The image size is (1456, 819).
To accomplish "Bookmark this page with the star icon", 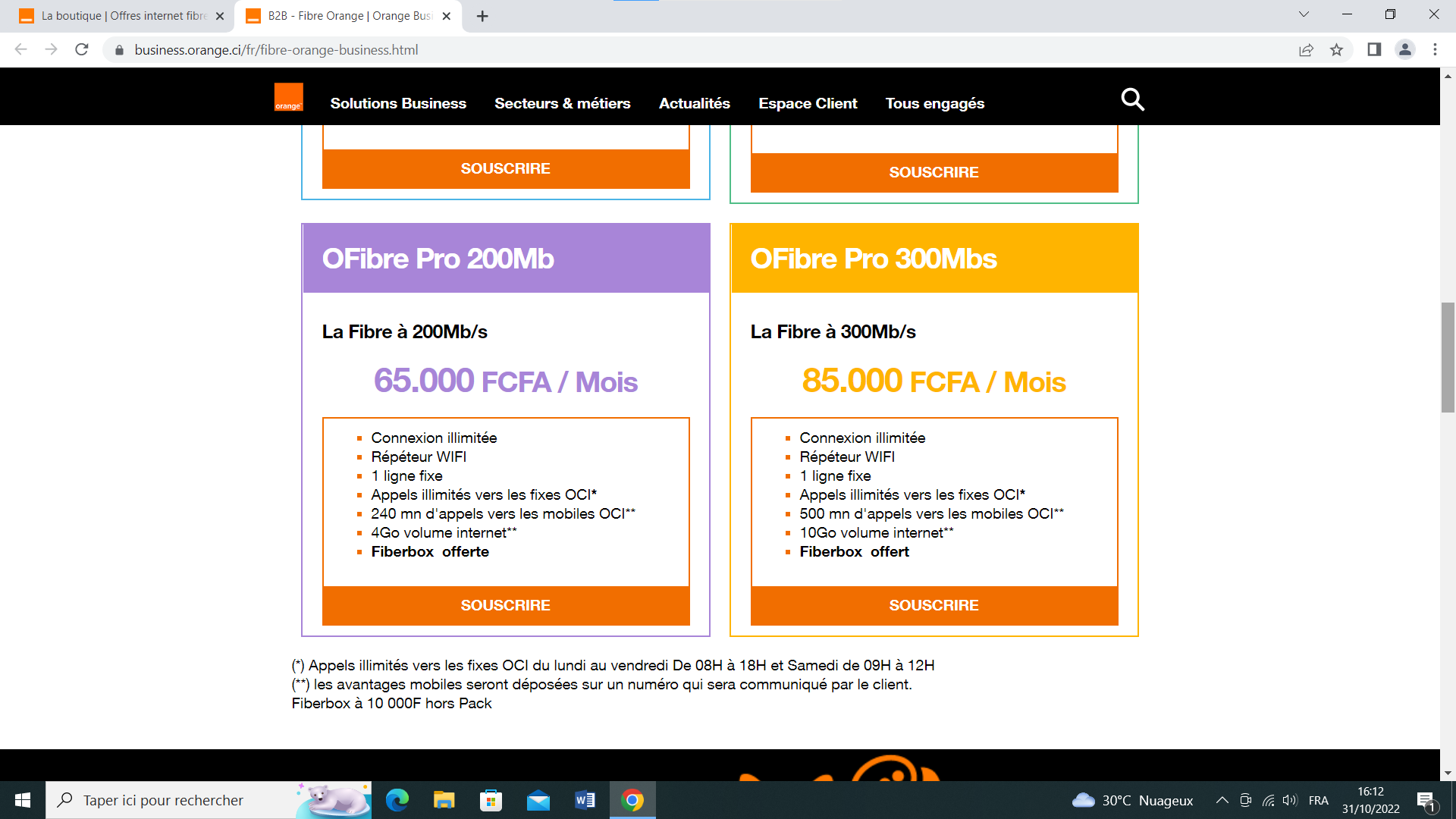I will (1336, 50).
